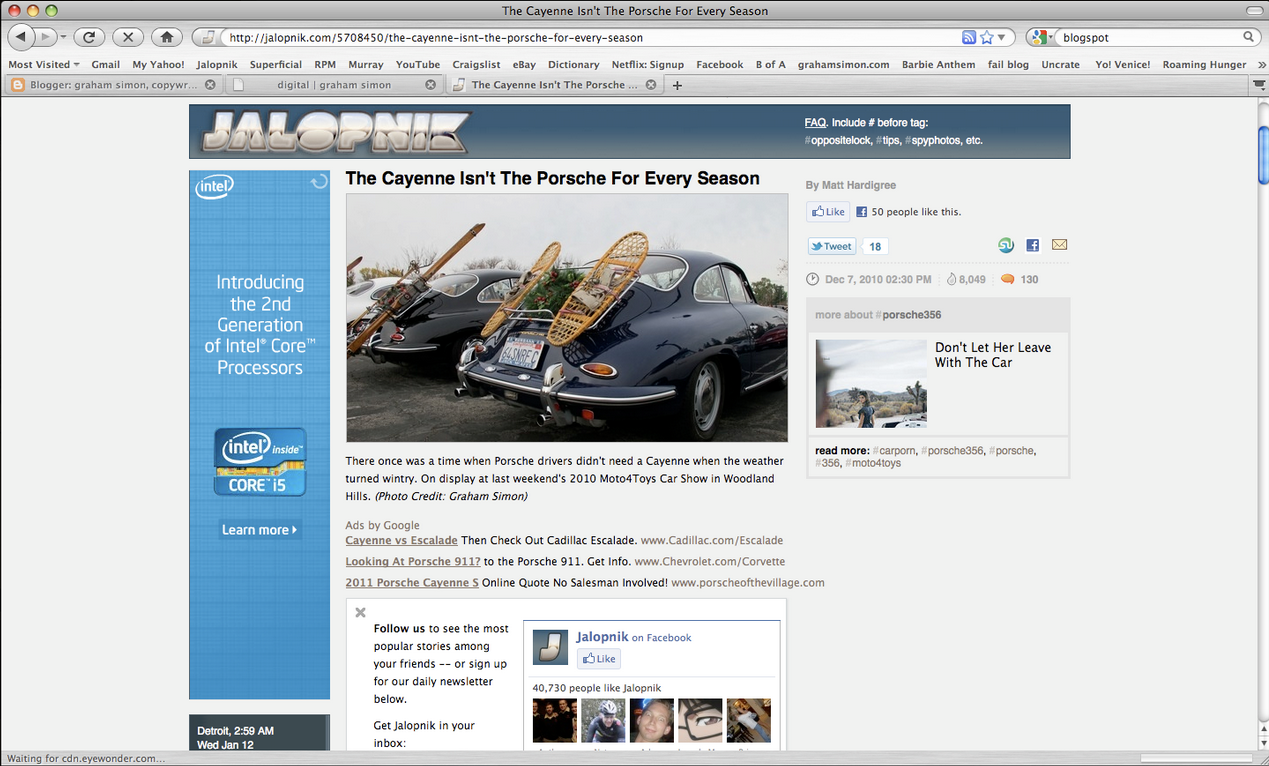Like the article with the Like button
The height and width of the screenshot is (766, 1269).
pyautogui.click(x=827, y=211)
